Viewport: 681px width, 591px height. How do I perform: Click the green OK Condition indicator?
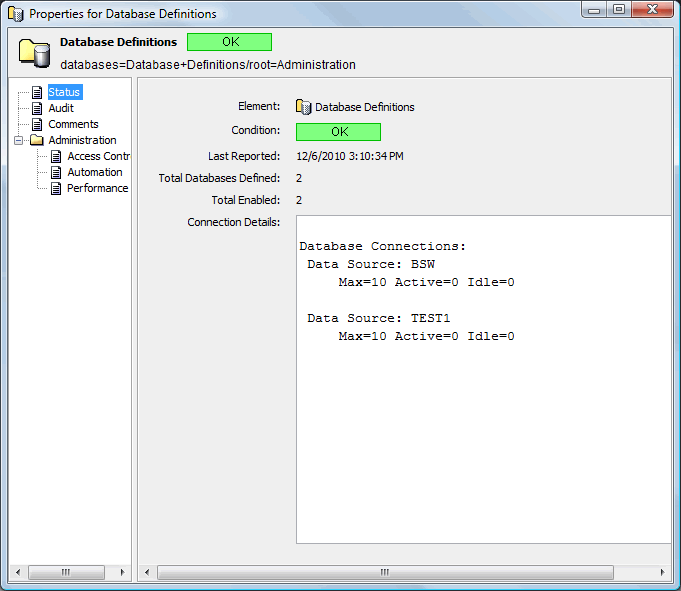tap(338, 132)
